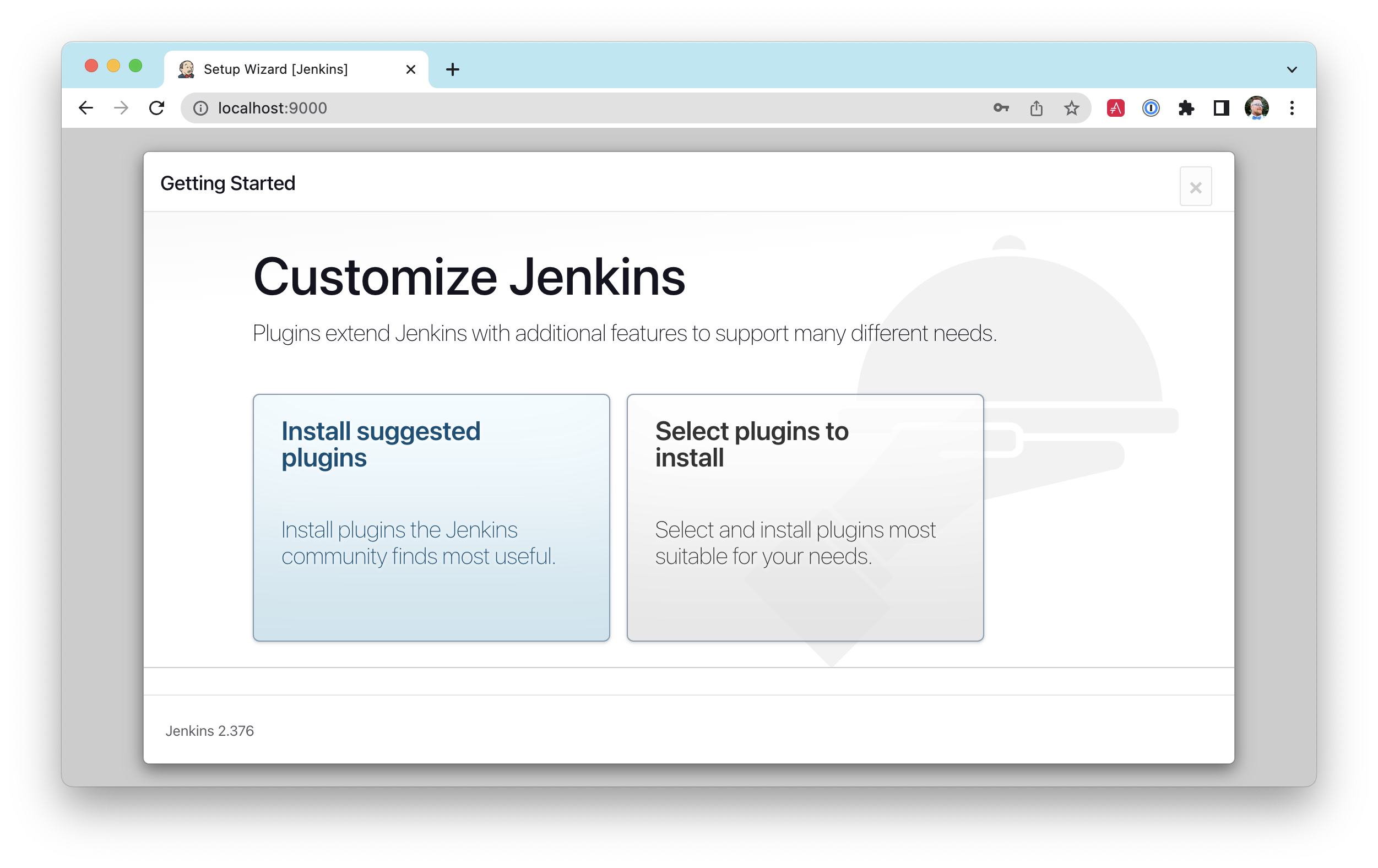Bookmark this page with the star

pos(1071,107)
